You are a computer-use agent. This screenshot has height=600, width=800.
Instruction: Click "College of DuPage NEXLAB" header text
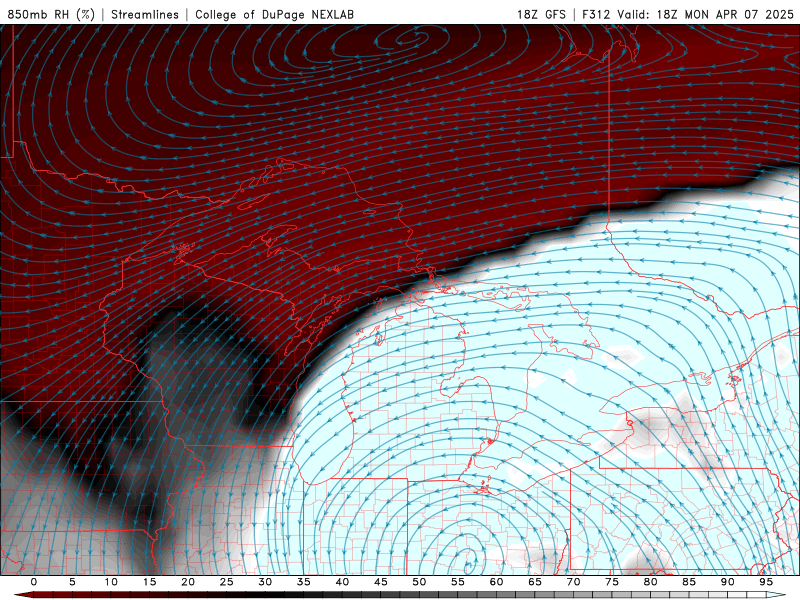click(x=274, y=14)
